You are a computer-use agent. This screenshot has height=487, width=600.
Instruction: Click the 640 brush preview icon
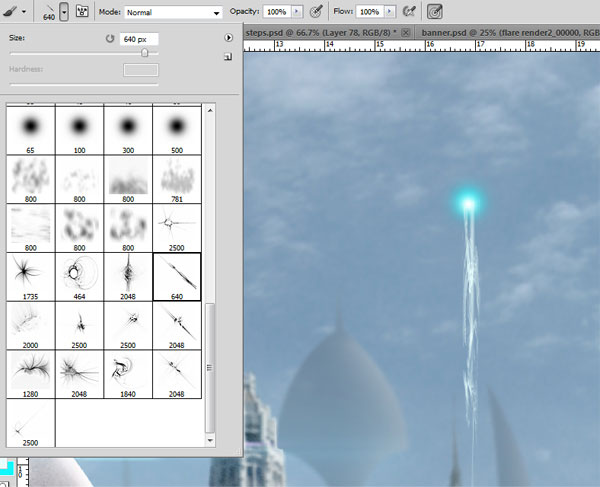[x=49, y=13]
